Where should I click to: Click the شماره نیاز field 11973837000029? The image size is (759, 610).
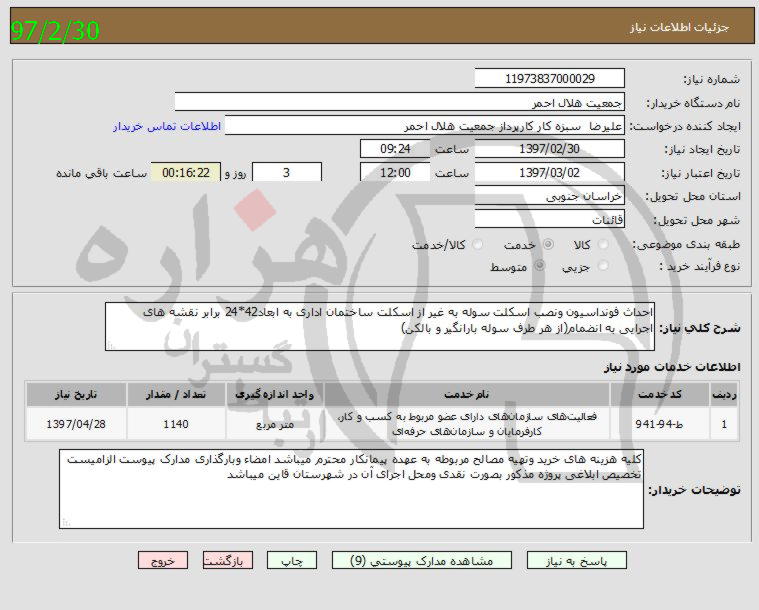[549, 78]
